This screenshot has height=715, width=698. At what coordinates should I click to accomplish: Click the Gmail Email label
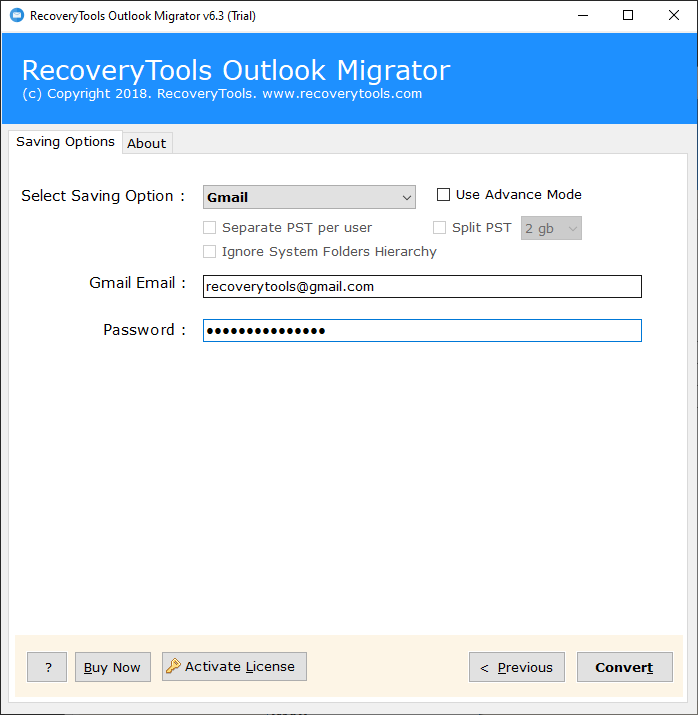point(138,283)
